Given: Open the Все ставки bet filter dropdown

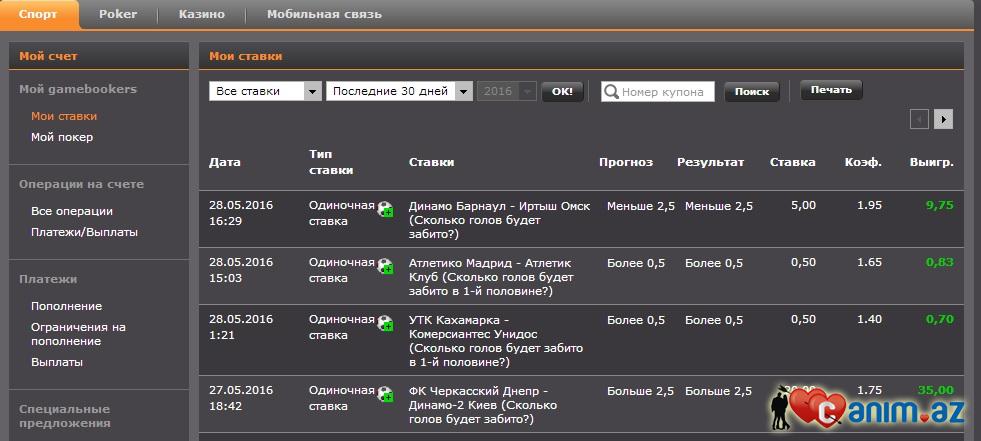Looking at the screenshot, I should (265, 91).
